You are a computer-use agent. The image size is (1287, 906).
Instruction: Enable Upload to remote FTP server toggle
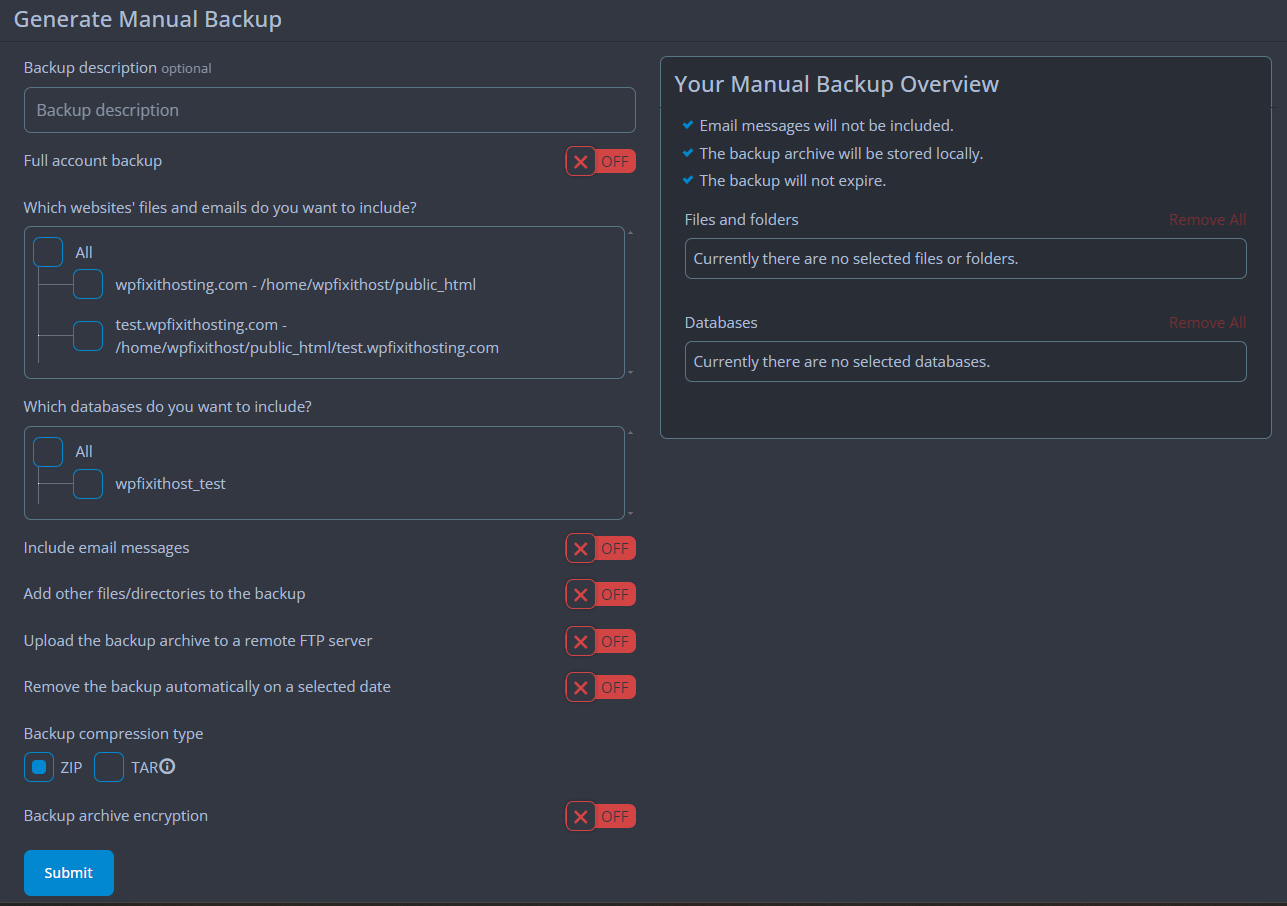[x=600, y=641]
